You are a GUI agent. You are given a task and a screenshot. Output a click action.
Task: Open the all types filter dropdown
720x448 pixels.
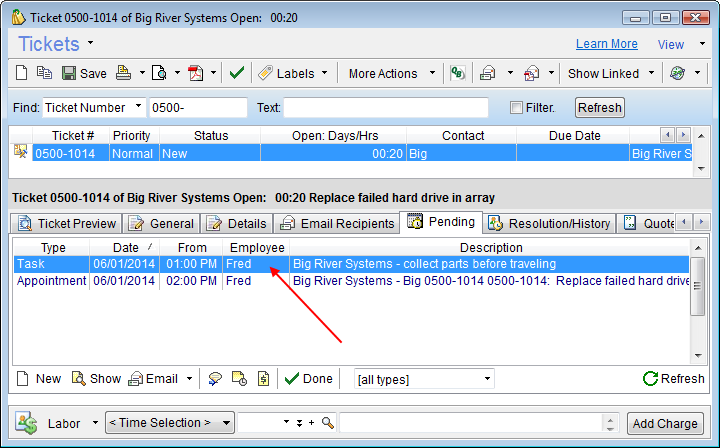[x=486, y=379]
